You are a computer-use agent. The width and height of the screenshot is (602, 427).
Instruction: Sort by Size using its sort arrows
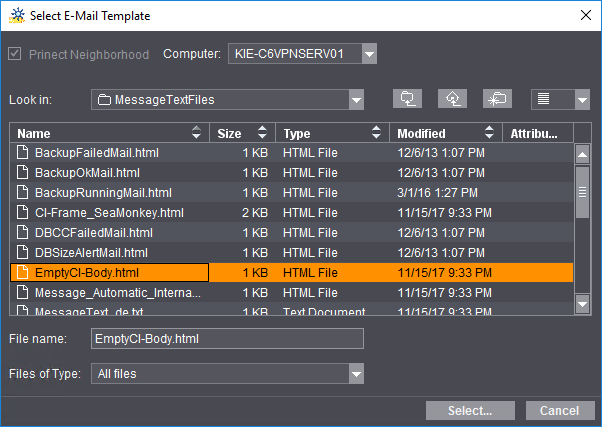[x=262, y=133]
